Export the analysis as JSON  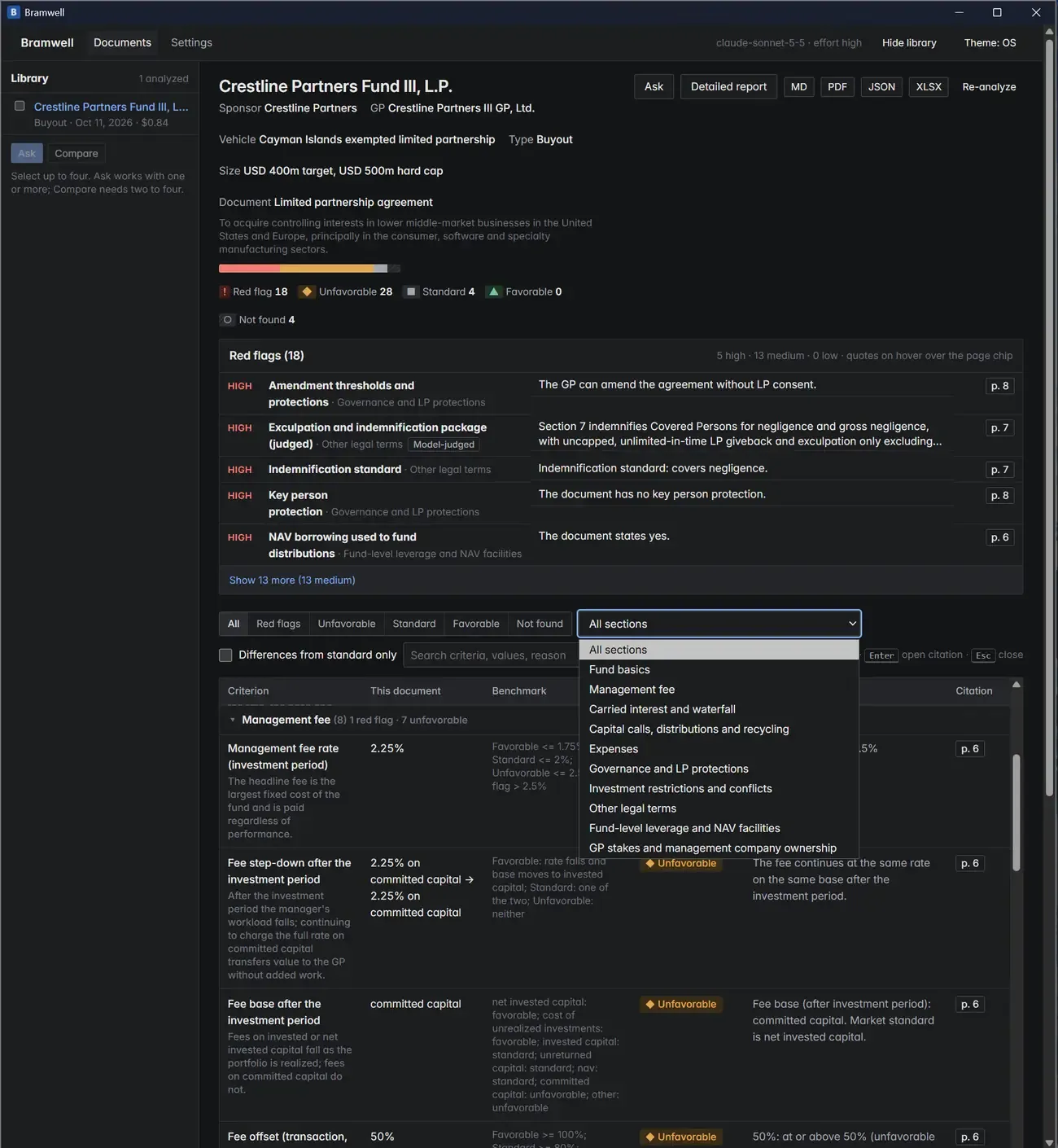881,87
